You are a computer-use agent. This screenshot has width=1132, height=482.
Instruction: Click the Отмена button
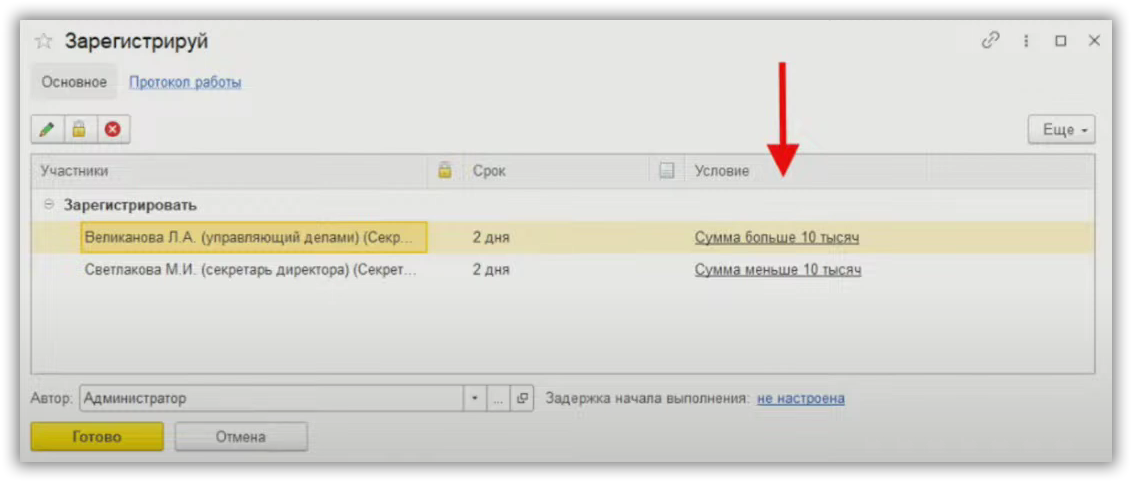[241, 437]
